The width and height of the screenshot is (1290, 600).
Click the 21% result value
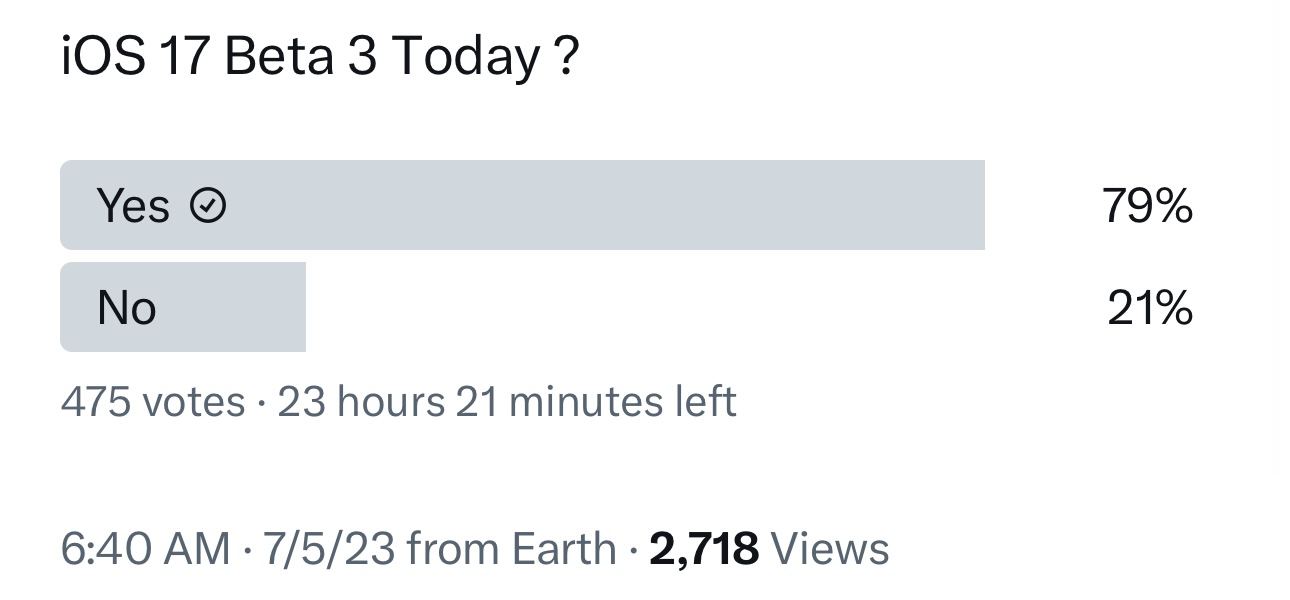(x=1150, y=308)
